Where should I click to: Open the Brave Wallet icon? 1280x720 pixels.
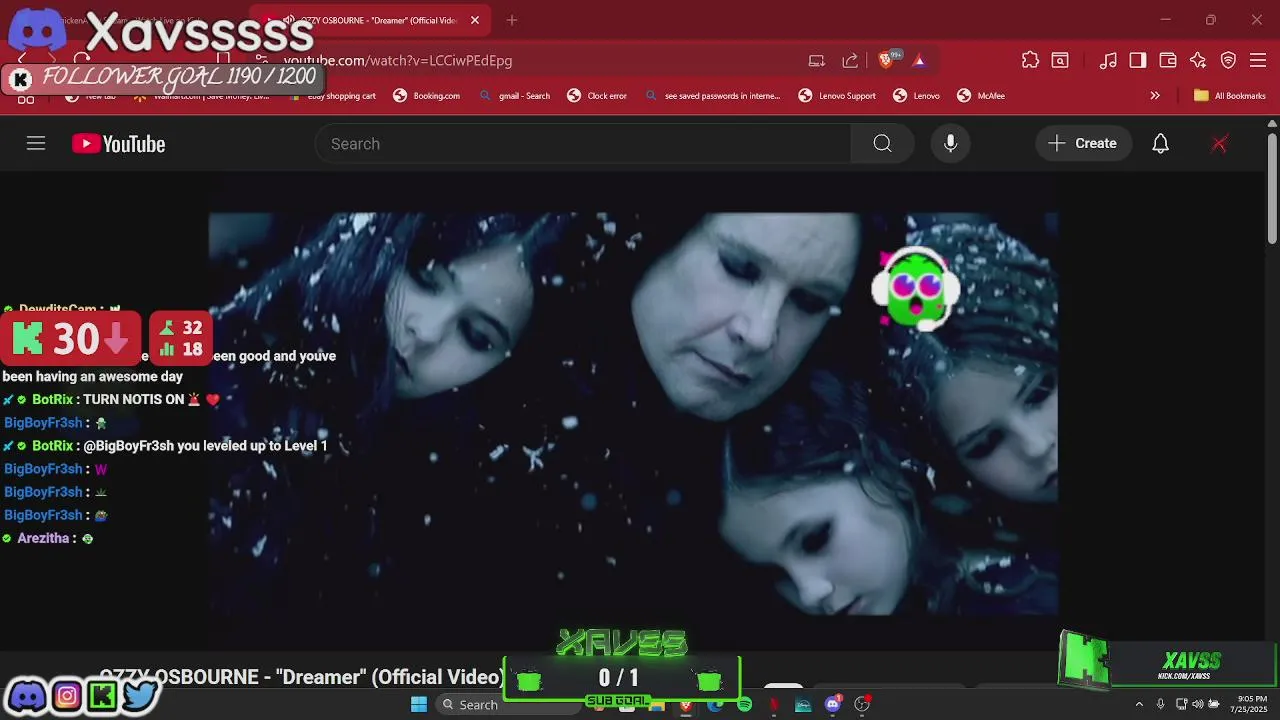1168,60
